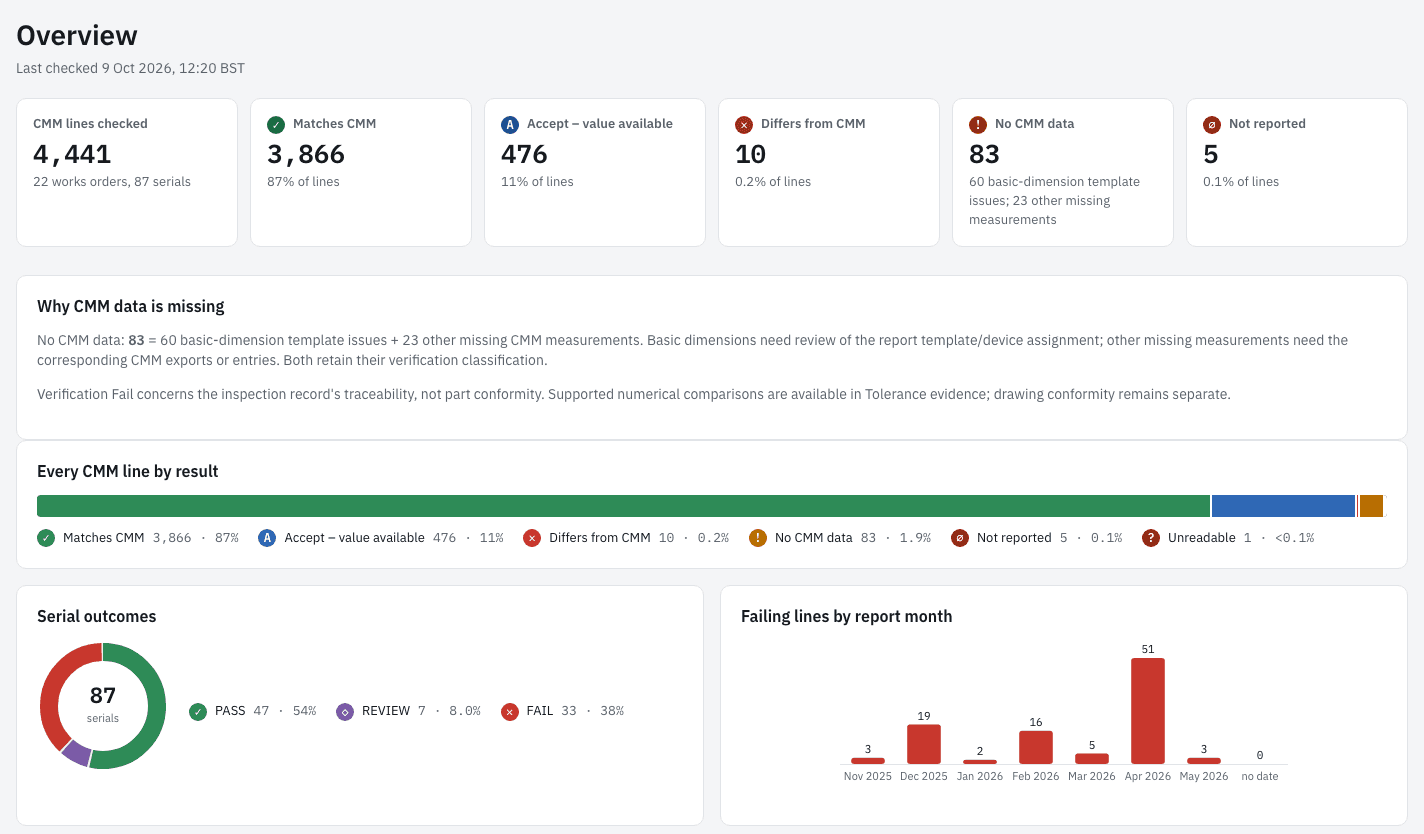This screenshot has width=1424, height=834.
Task: Click the 'Verification Fail concerns' paragraph
Action: (x=634, y=394)
